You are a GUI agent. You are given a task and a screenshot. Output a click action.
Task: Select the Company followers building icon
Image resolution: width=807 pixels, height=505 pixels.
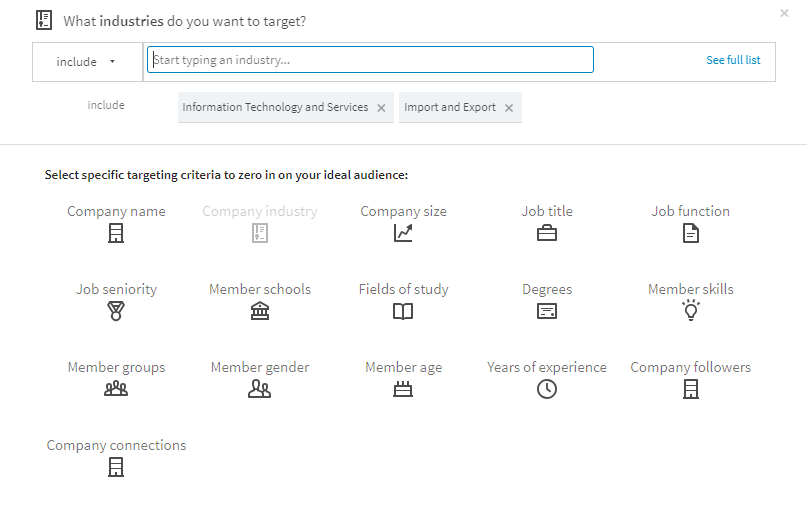click(690, 389)
